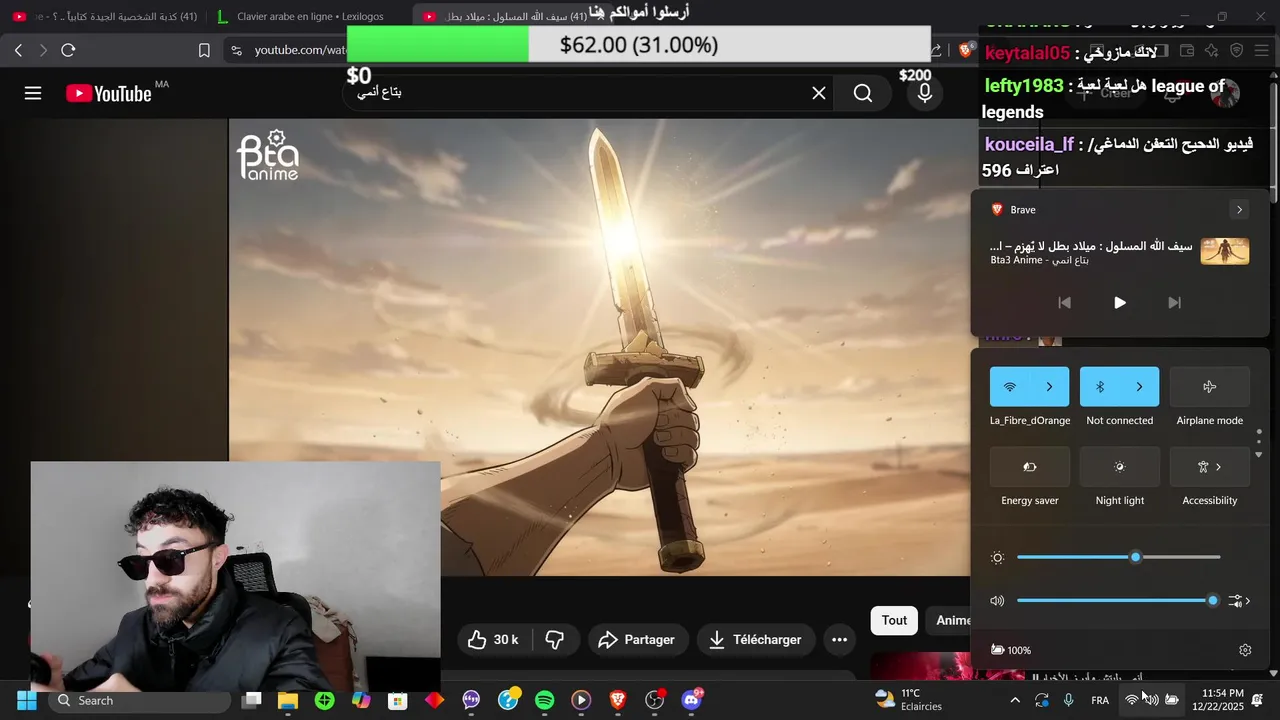Click the battery 100% indicator
Viewport: 1280px width, 720px height.
click(1010, 650)
